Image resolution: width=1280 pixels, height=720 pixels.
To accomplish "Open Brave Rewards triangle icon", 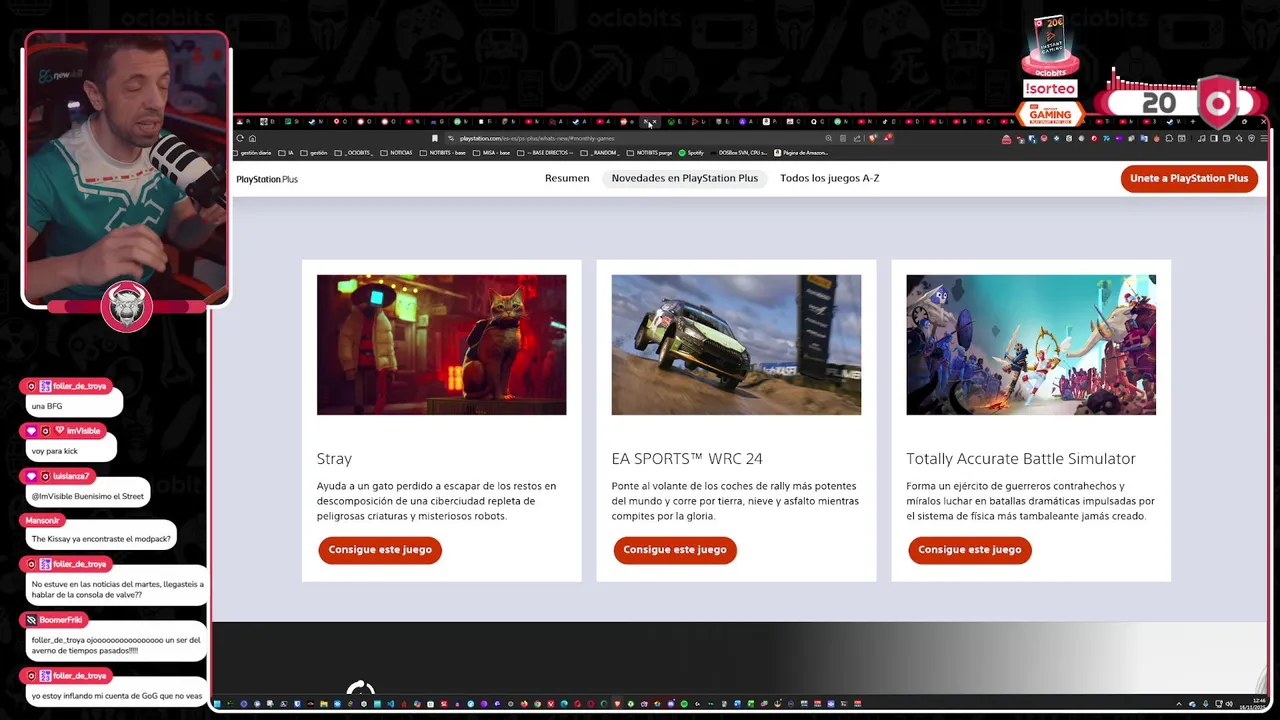I will click(889, 138).
